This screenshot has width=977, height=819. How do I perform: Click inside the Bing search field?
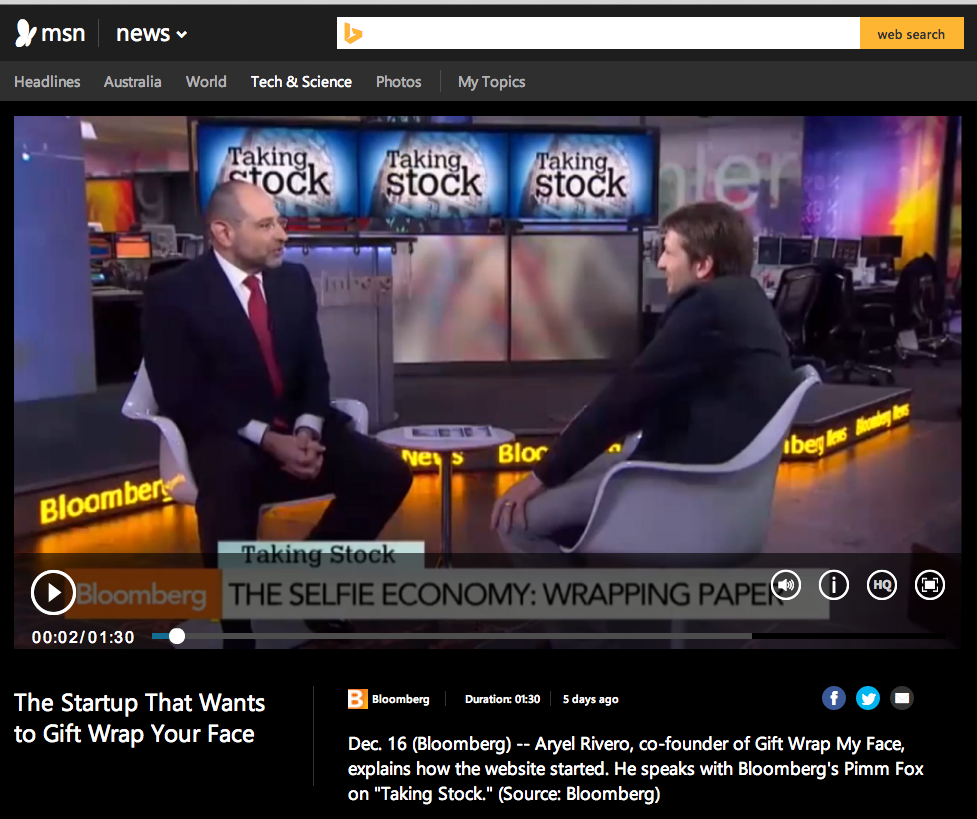point(600,33)
